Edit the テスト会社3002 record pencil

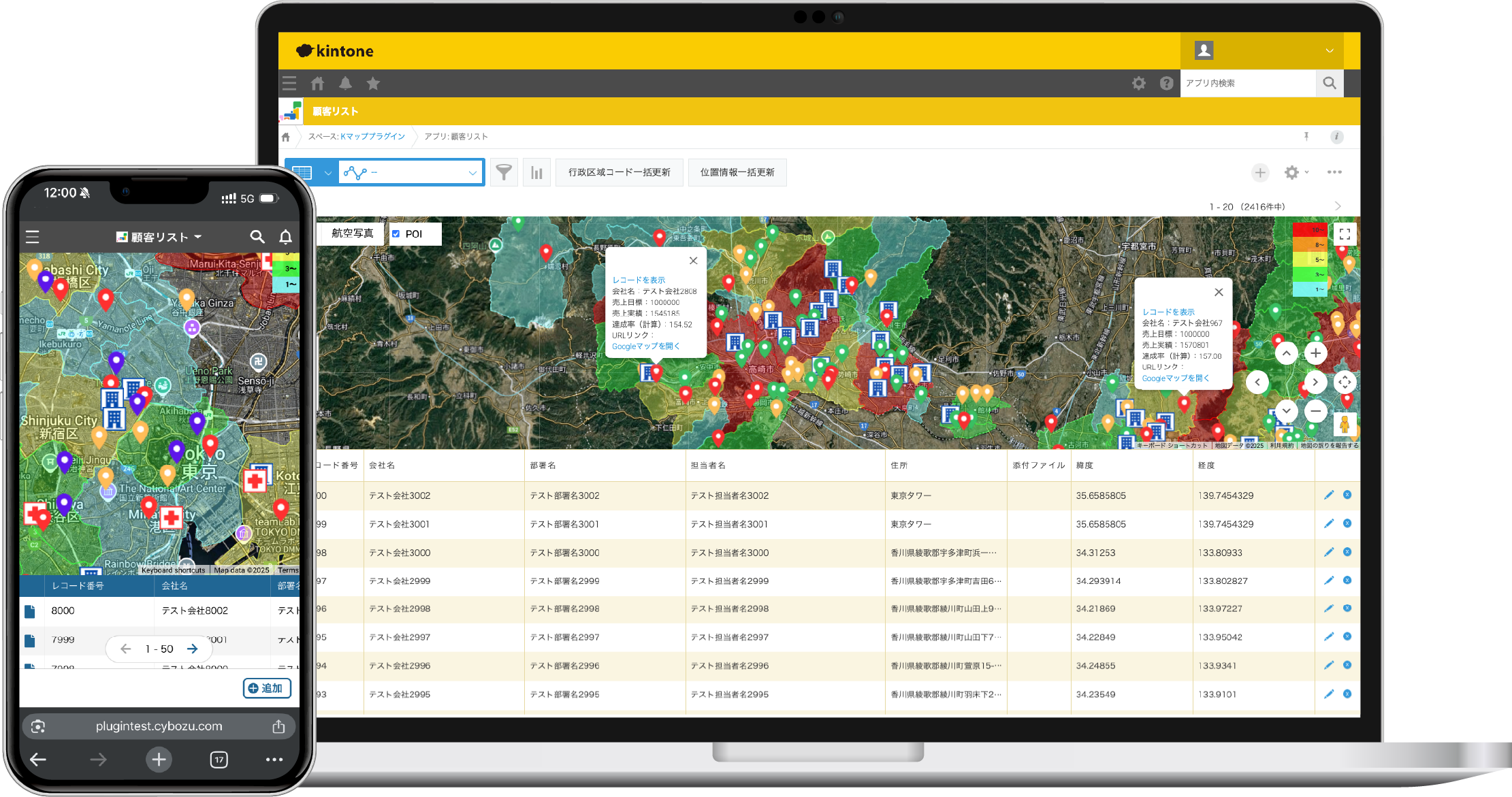click(1328, 495)
